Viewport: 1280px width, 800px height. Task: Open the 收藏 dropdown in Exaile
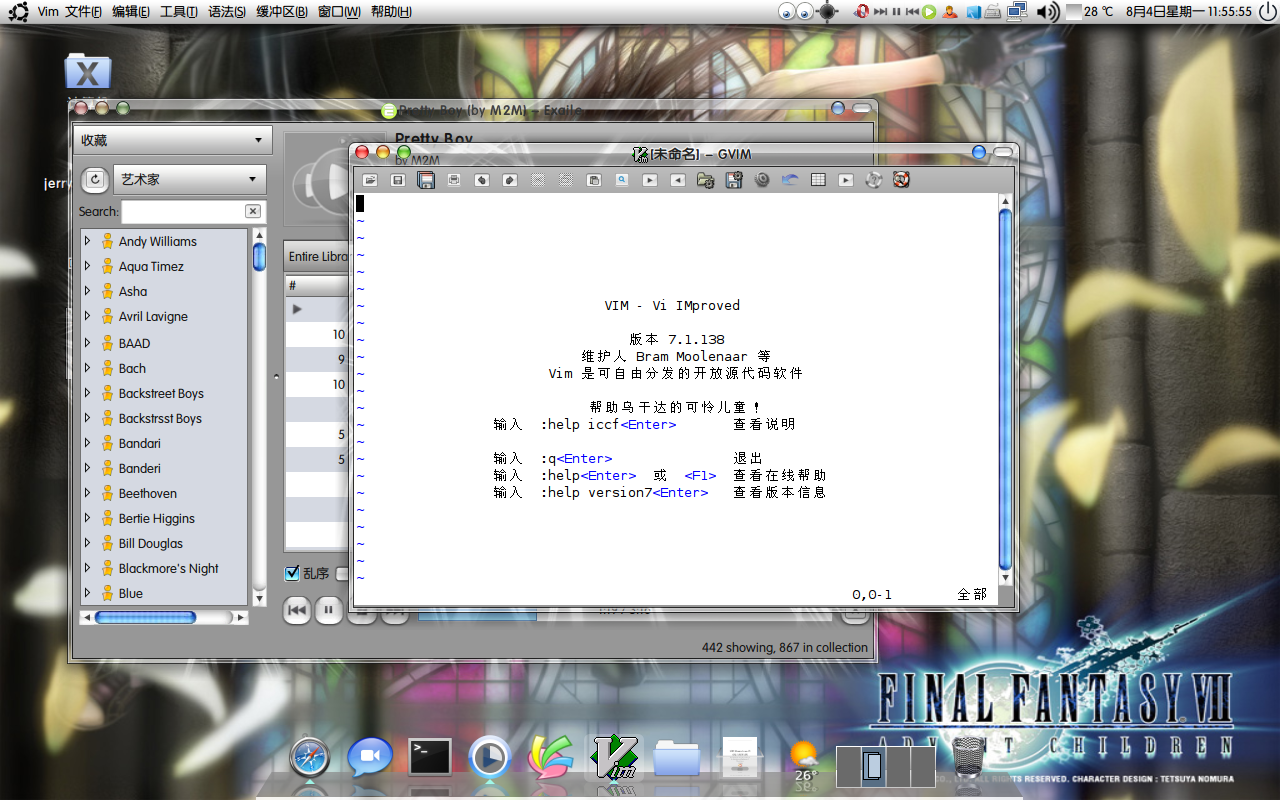[x=172, y=141]
